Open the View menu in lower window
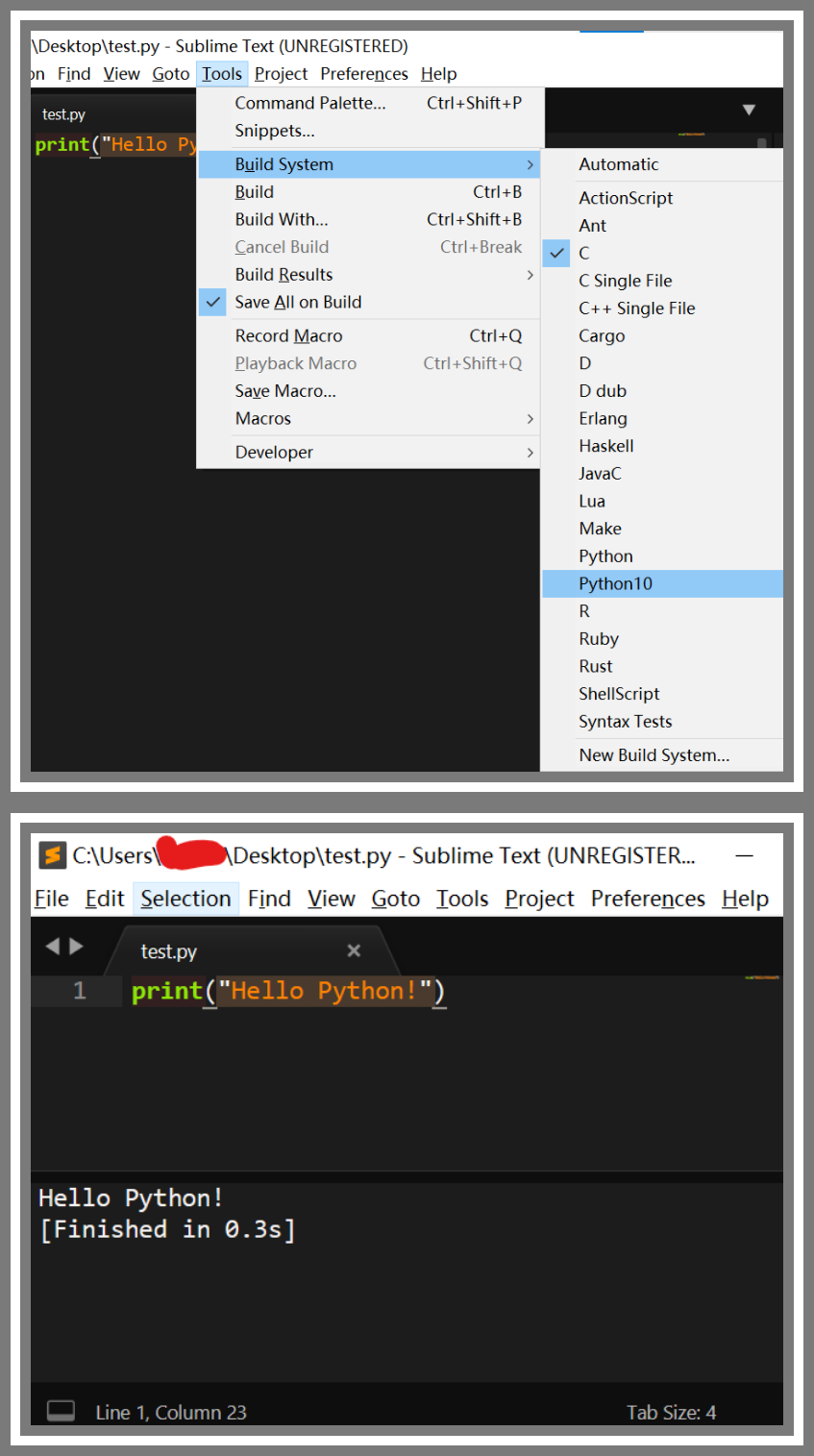This screenshot has height=1456, width=814. [x=332, y=899]
